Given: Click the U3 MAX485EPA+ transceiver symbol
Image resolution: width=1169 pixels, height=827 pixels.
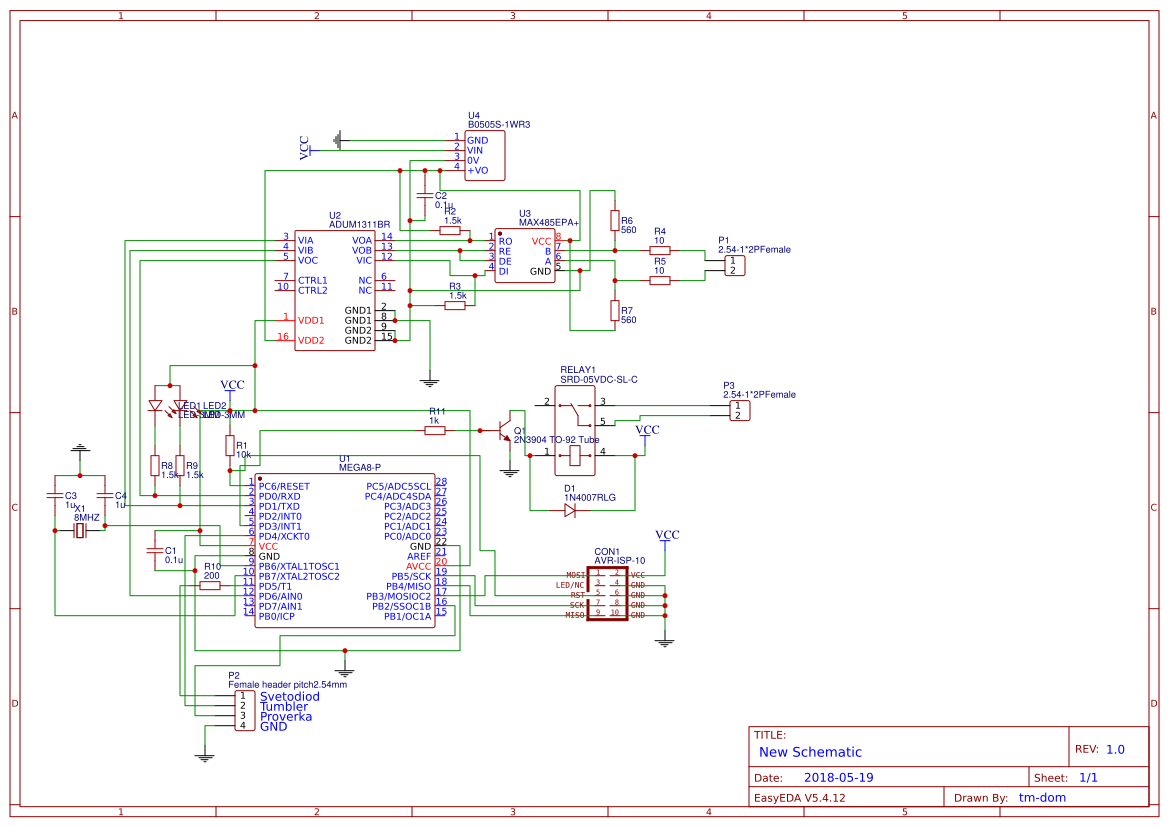Looking at the screenshot, I should coord(524,255).
